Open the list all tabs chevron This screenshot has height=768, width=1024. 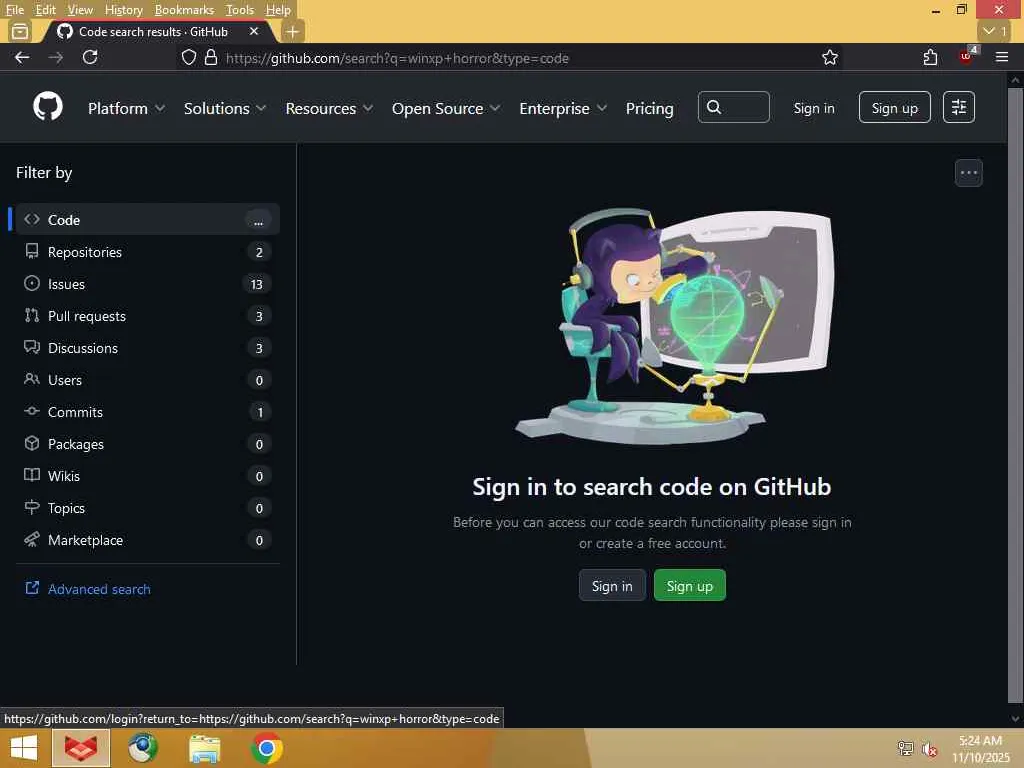[995, 31]
